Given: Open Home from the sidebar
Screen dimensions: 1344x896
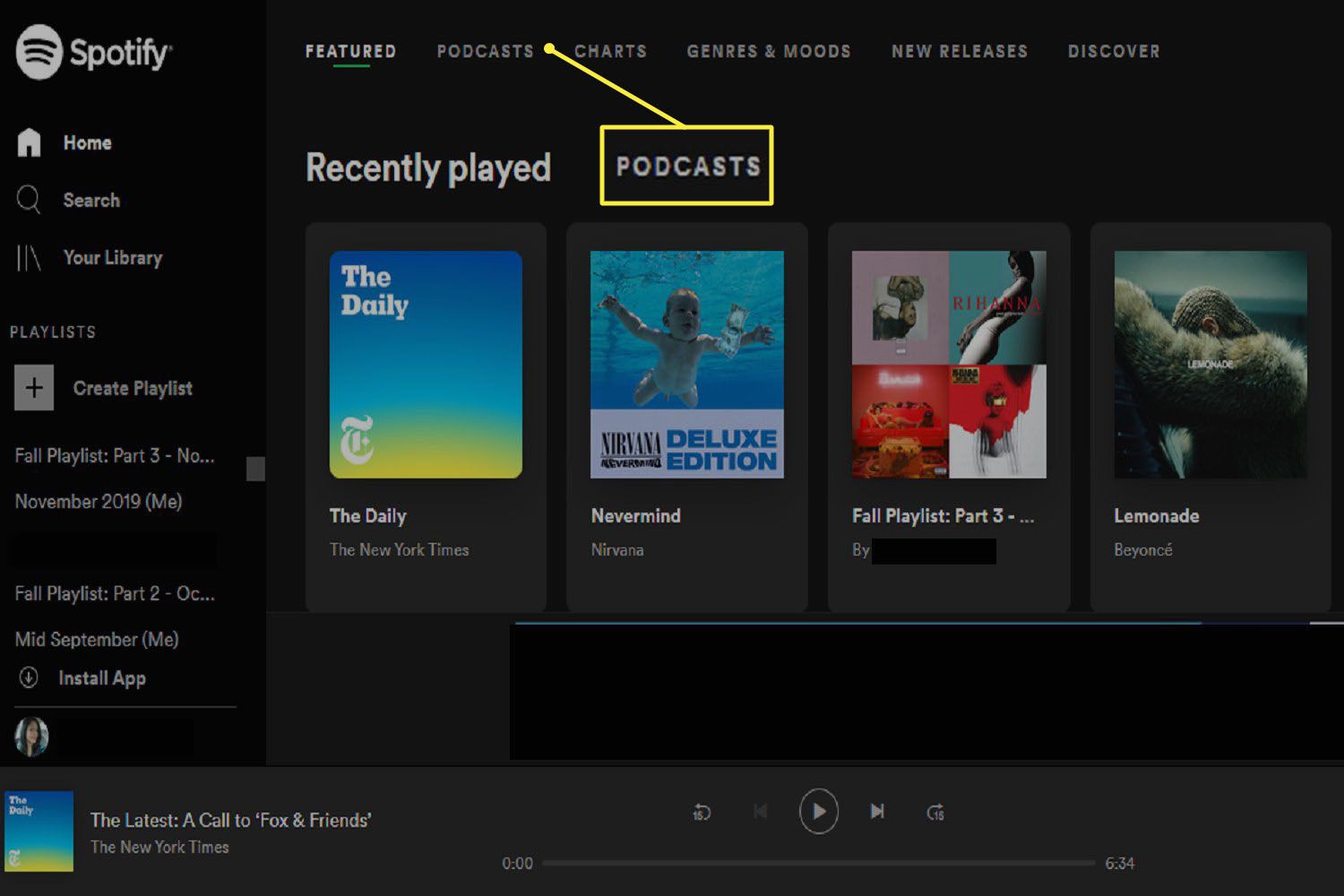Looking at the screenshot, I should [x=65, y=143].
